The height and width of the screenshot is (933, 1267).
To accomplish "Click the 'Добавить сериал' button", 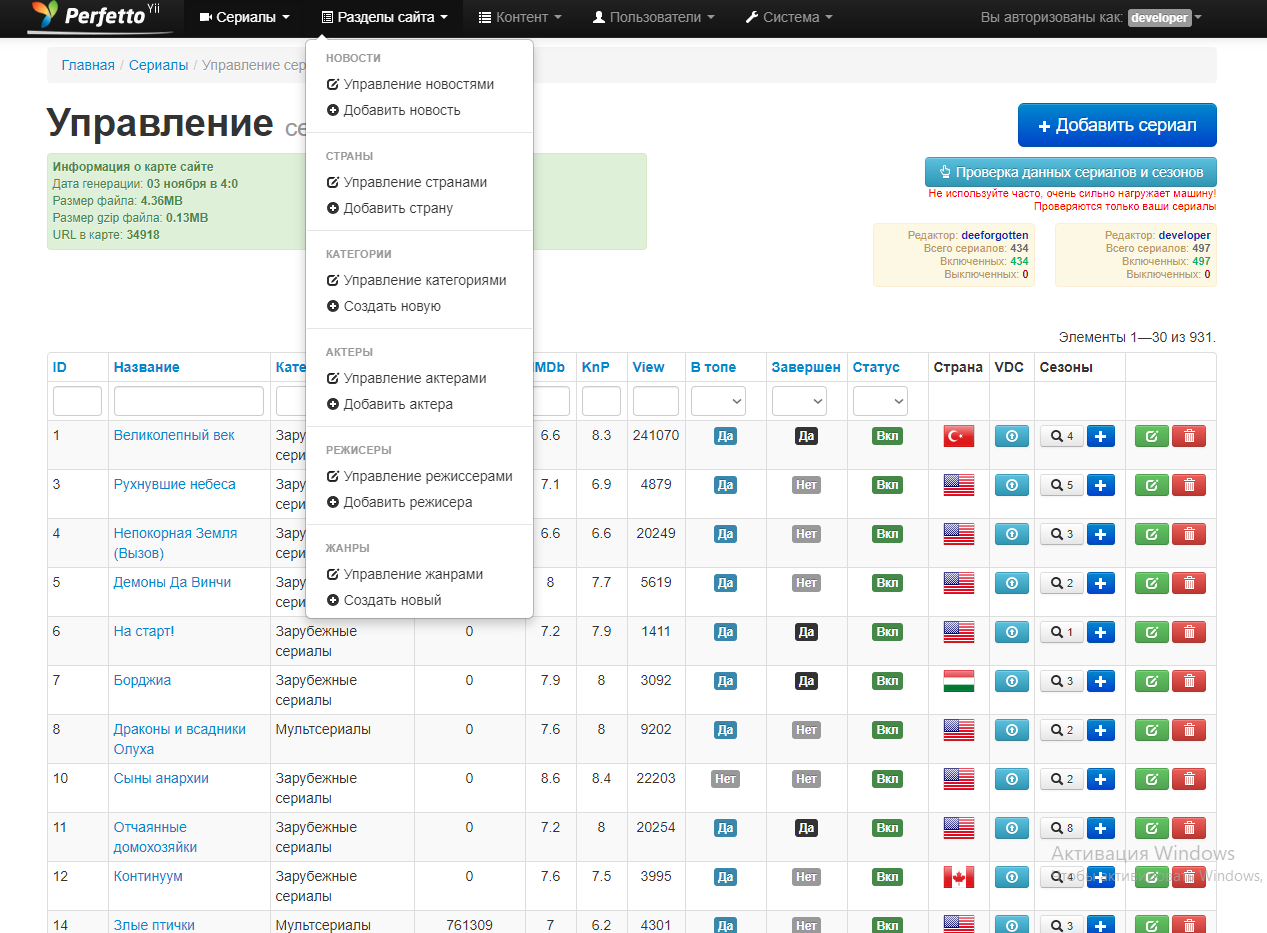I will pos(1116,125).
